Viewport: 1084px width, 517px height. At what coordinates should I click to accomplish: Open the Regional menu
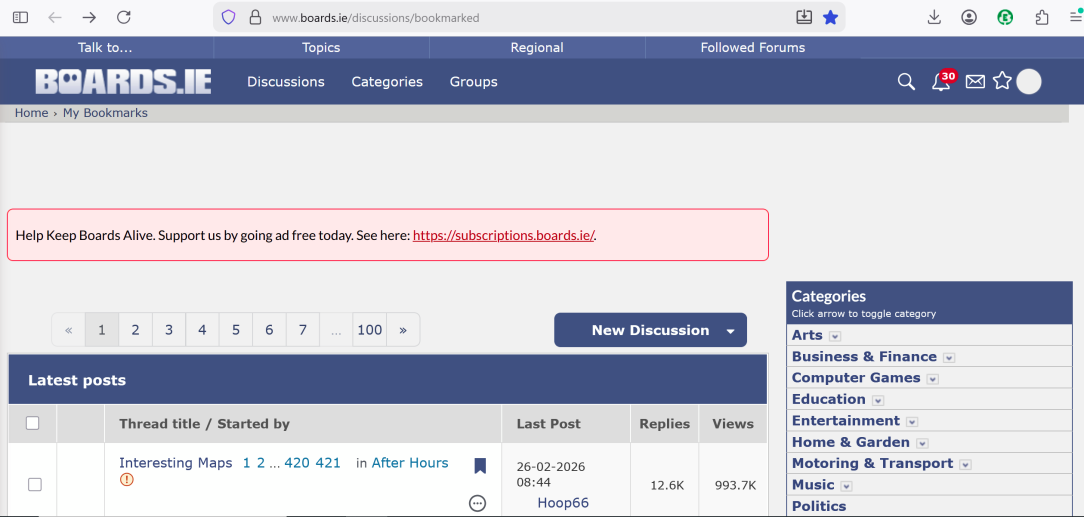click(537, 48)
